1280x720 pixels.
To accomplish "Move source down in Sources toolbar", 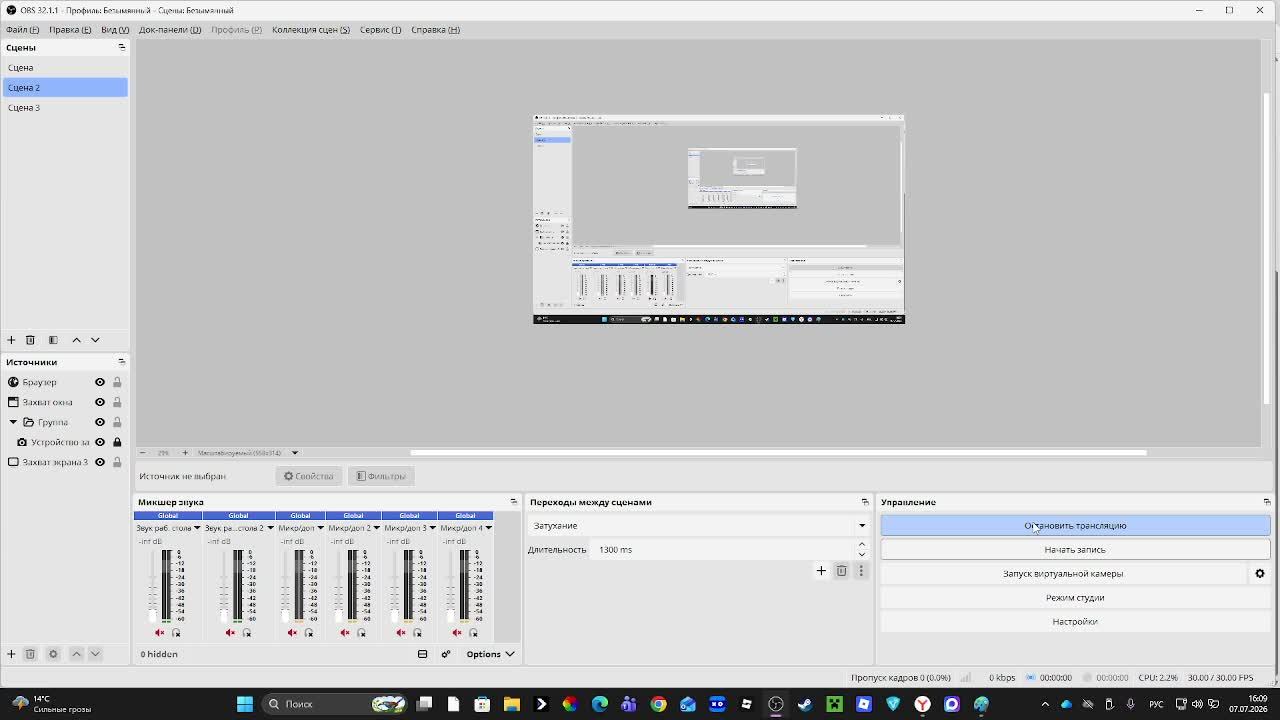I will click(x=95, y=654).
